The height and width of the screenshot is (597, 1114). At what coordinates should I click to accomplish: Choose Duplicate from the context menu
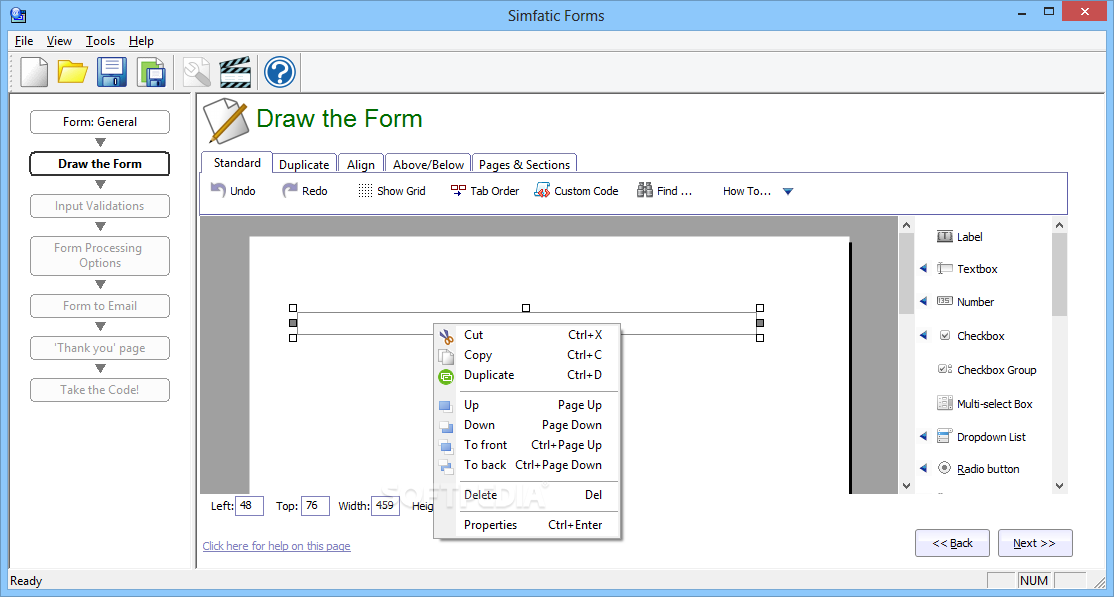click(527, 375)
